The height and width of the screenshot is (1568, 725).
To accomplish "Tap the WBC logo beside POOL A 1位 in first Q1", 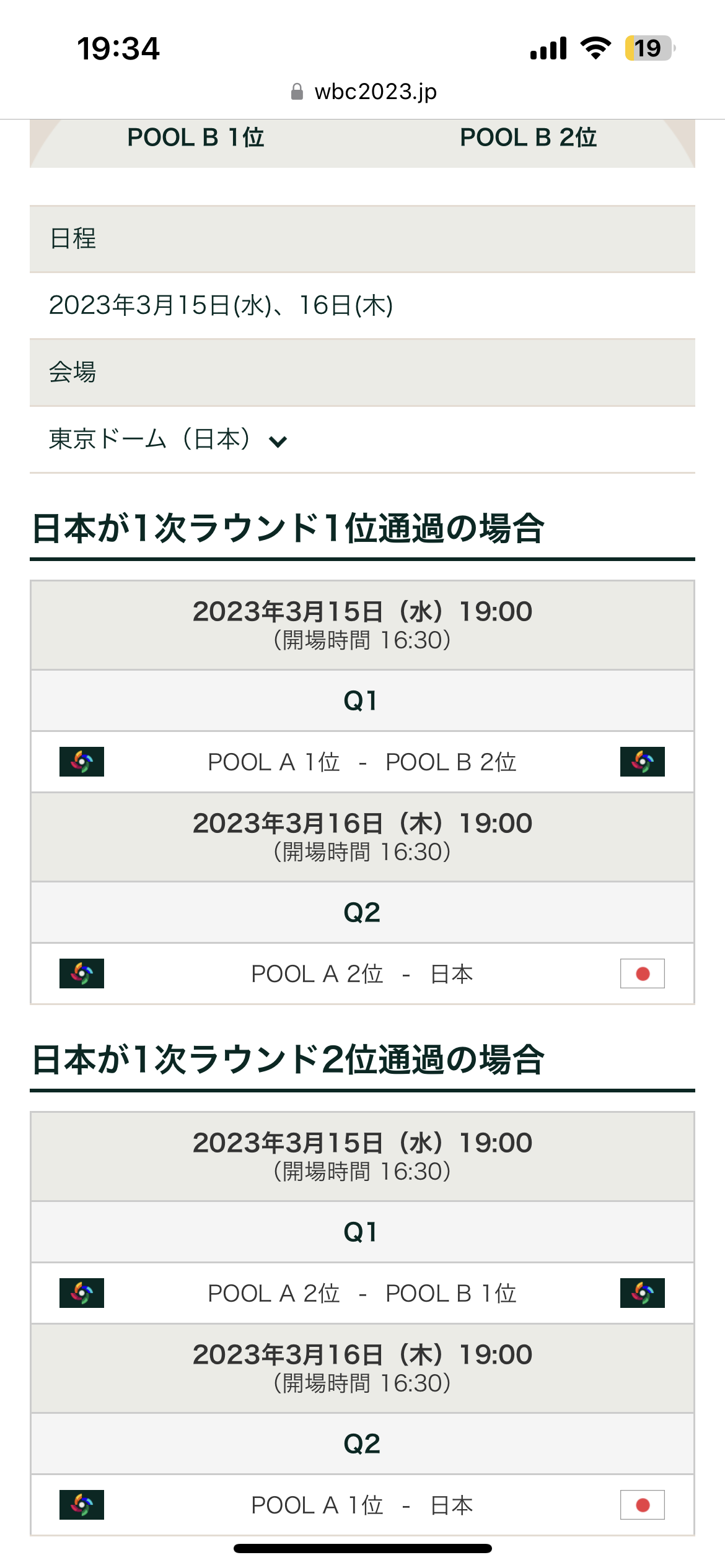I will pos(82,762).
